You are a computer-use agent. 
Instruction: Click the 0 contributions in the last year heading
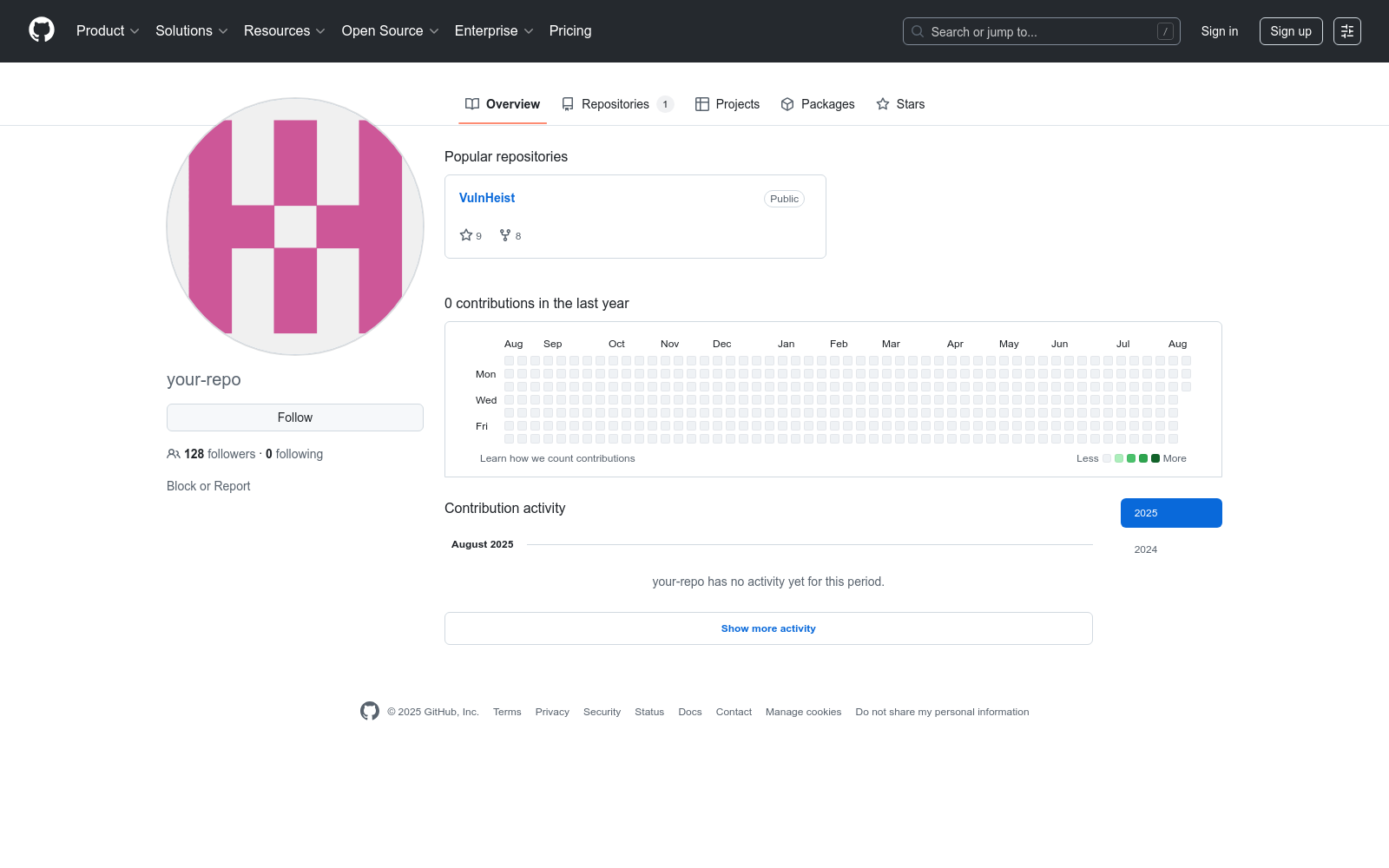coord(537,303)
